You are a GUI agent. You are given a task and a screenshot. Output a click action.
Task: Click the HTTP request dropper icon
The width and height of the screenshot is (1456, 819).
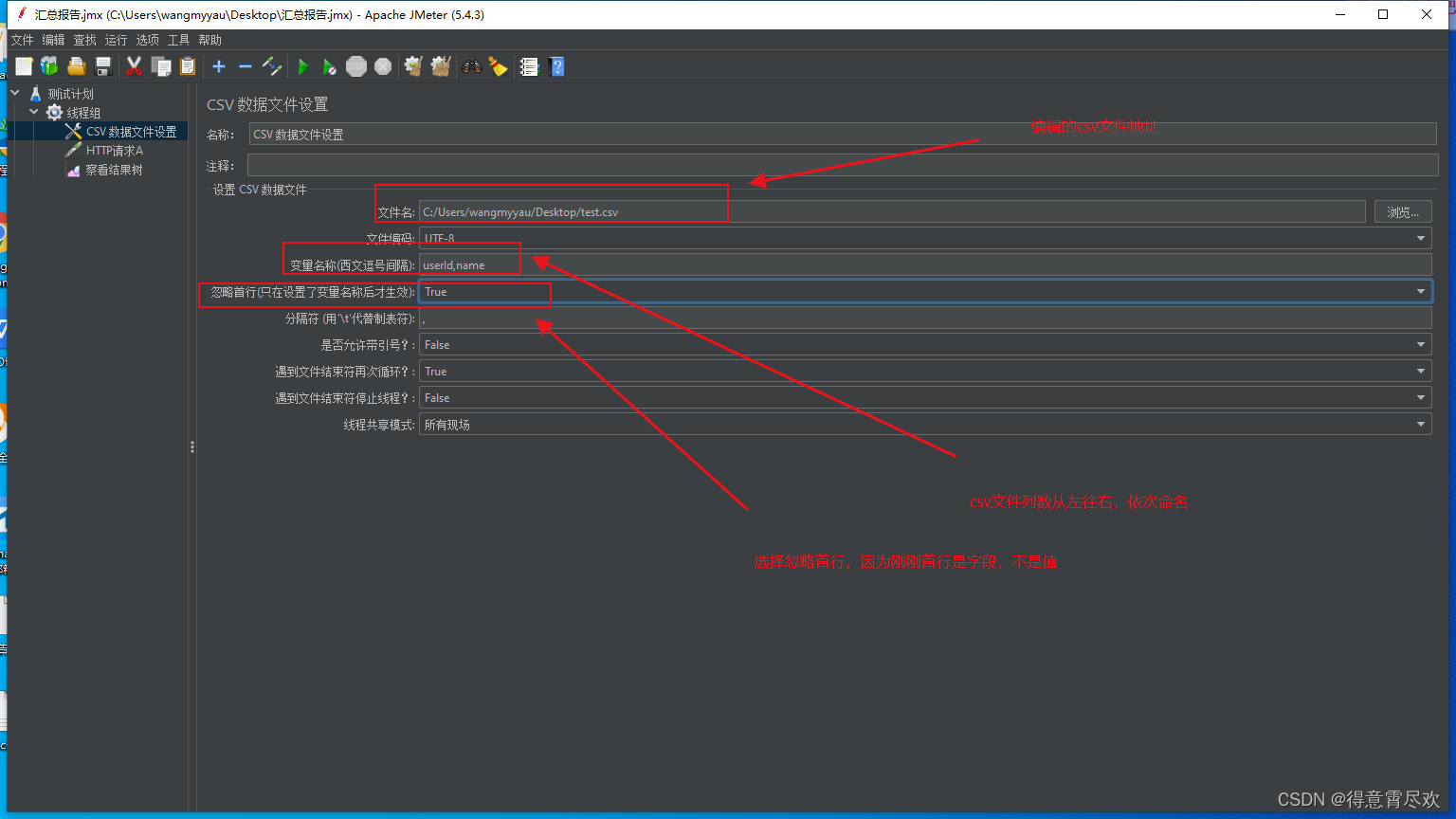point(73,151)
